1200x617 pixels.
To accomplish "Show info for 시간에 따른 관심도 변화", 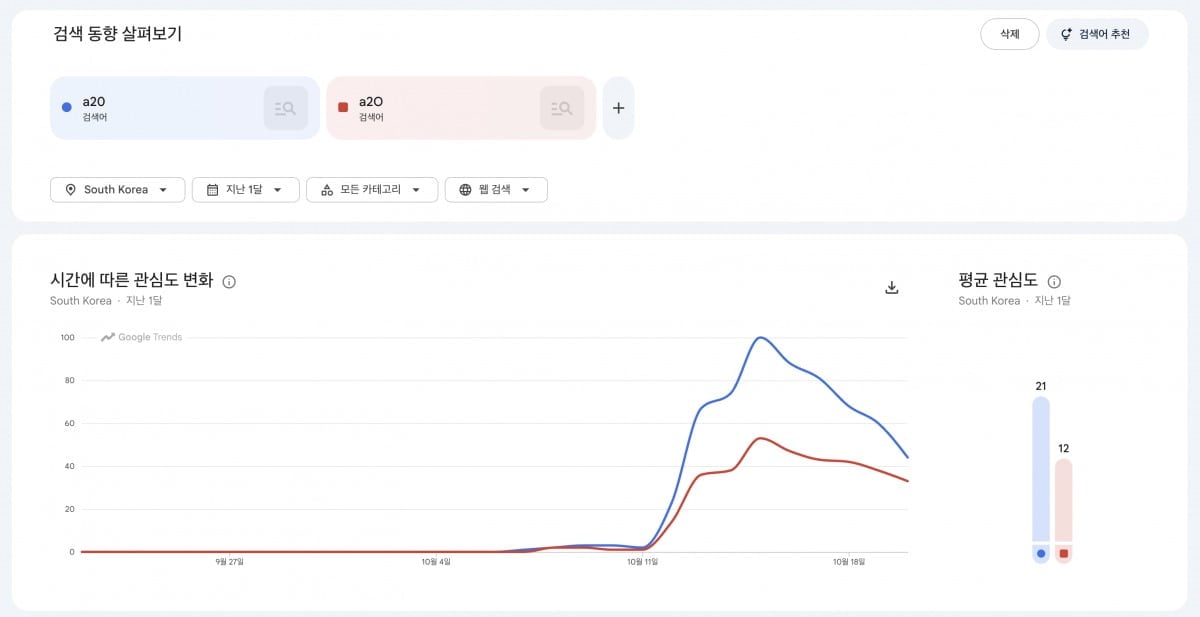I will tap(229, 282).
